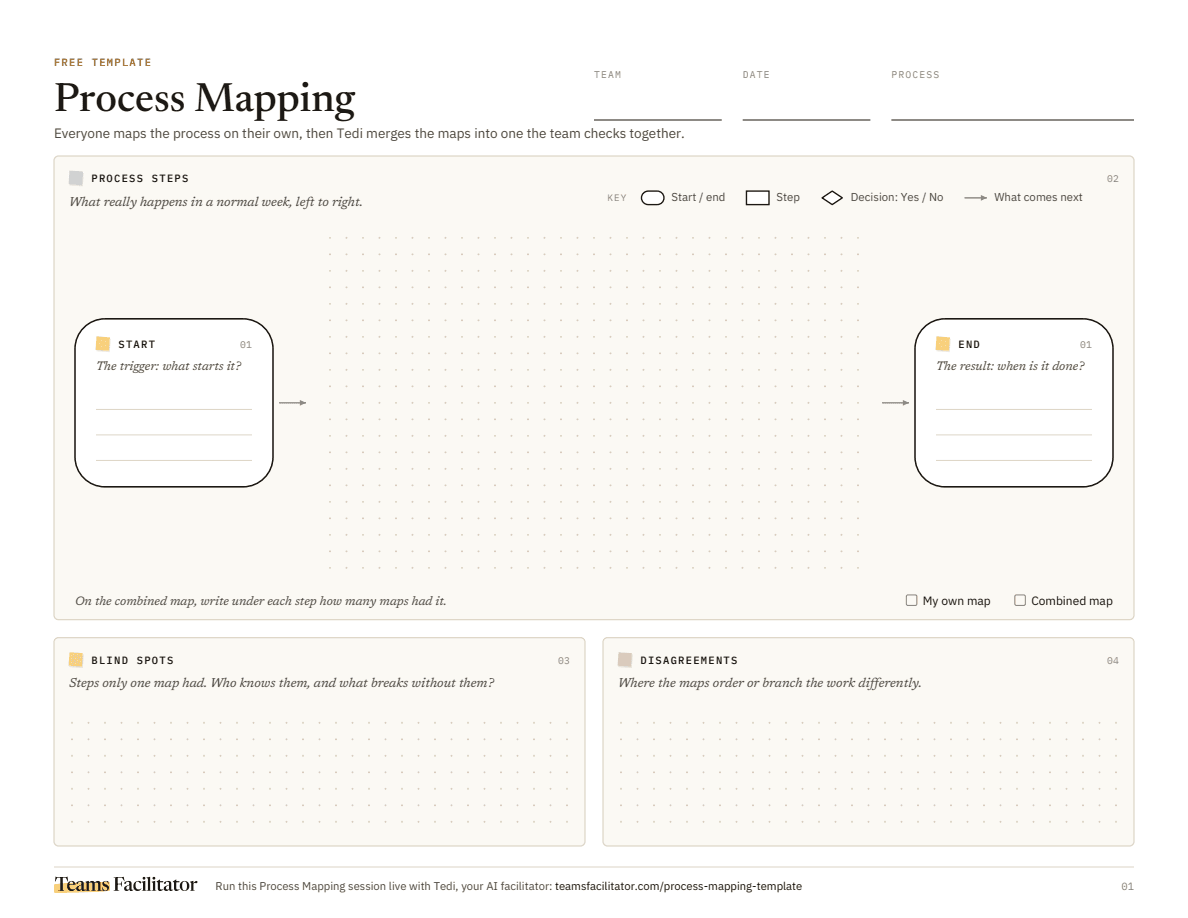Viewport: 1188px width, 918px height.
Task: Click the arrow before the END box
Action: (x=896, y=403)
